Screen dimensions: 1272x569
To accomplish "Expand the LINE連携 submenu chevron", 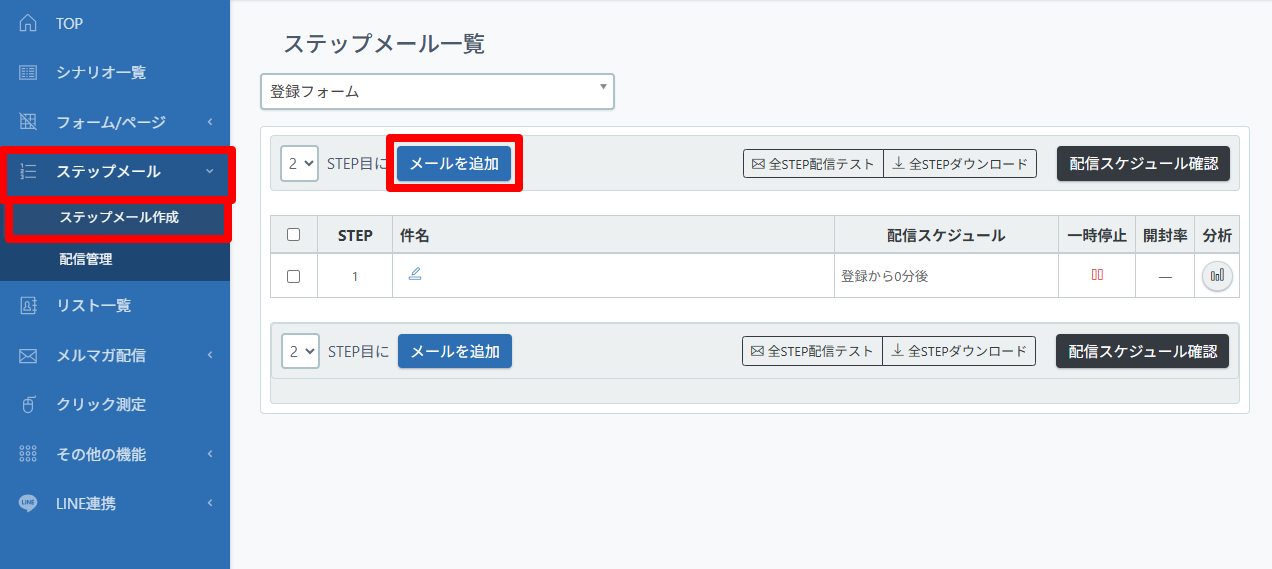I will click(210, 503).
